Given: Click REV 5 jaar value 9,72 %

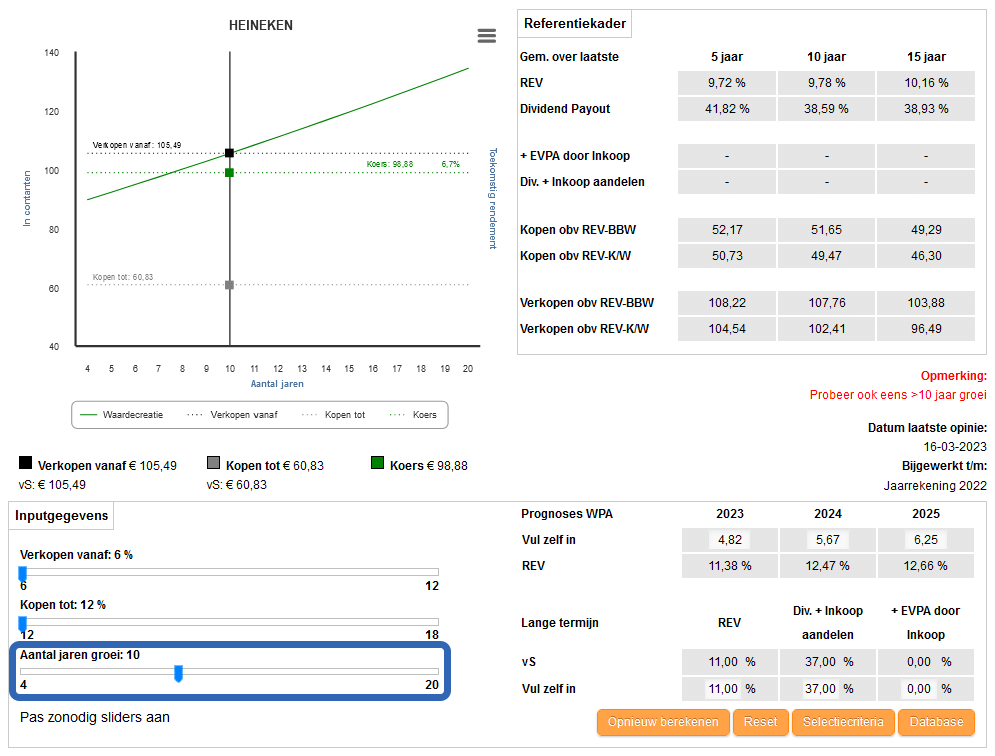Looking at the screenshot, I should coord(727,83).
